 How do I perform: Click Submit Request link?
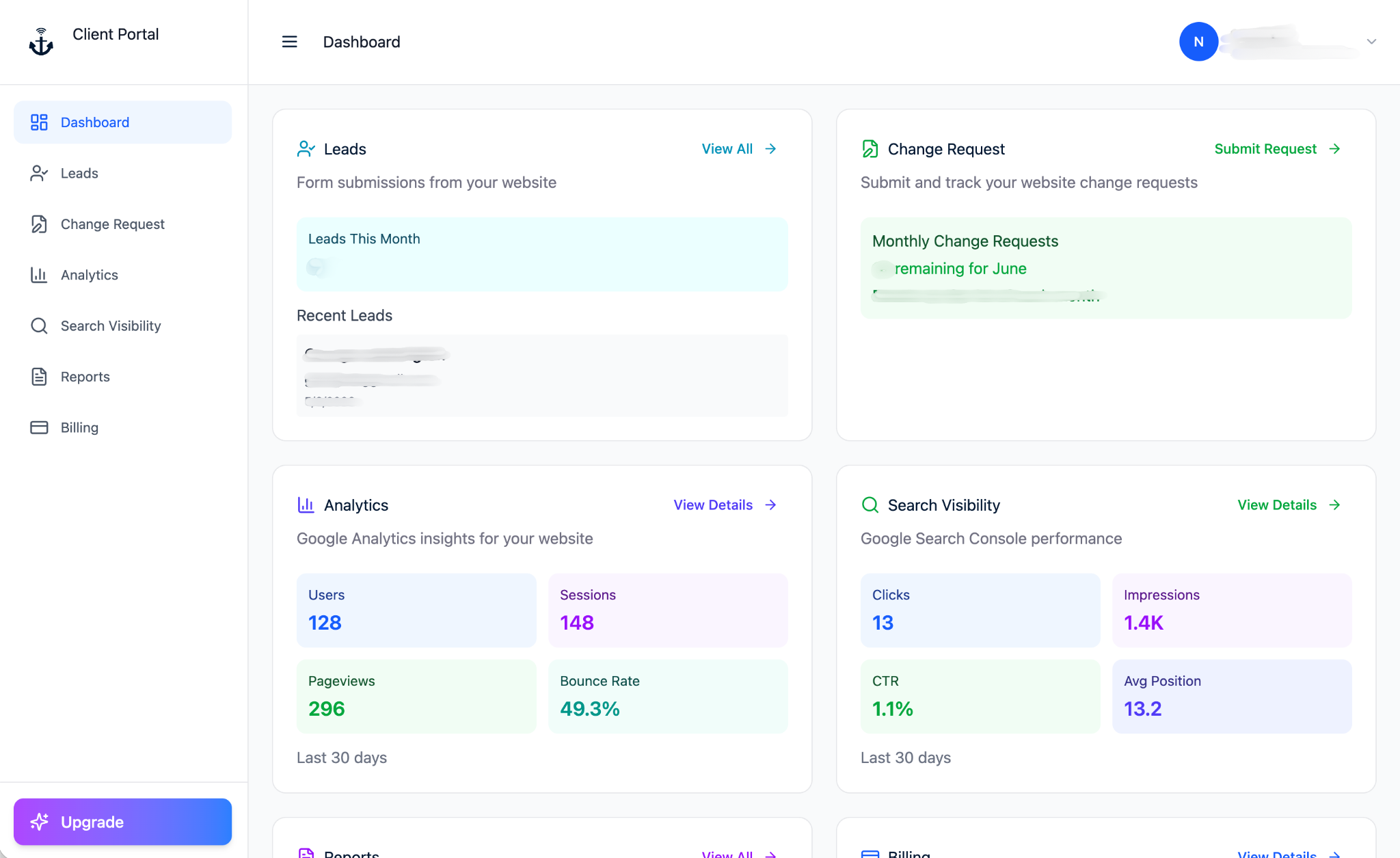[x=1277, y=149]
